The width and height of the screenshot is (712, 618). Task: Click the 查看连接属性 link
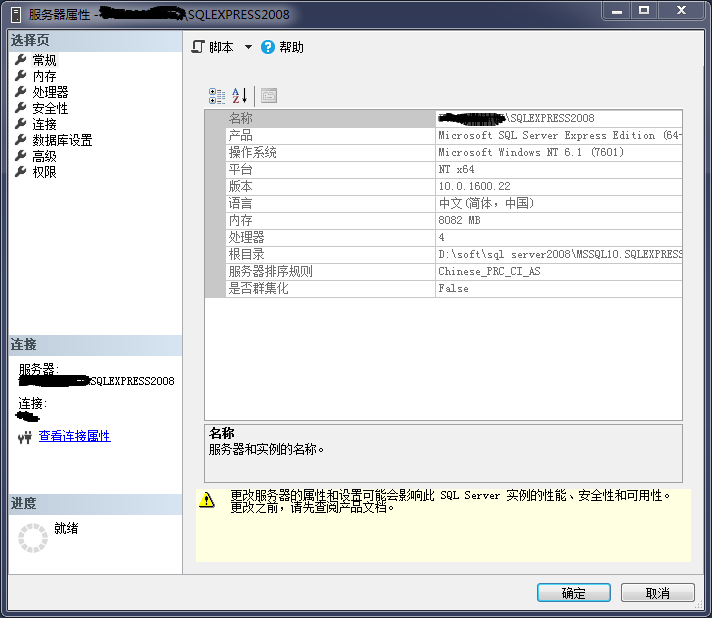point(74,436)
